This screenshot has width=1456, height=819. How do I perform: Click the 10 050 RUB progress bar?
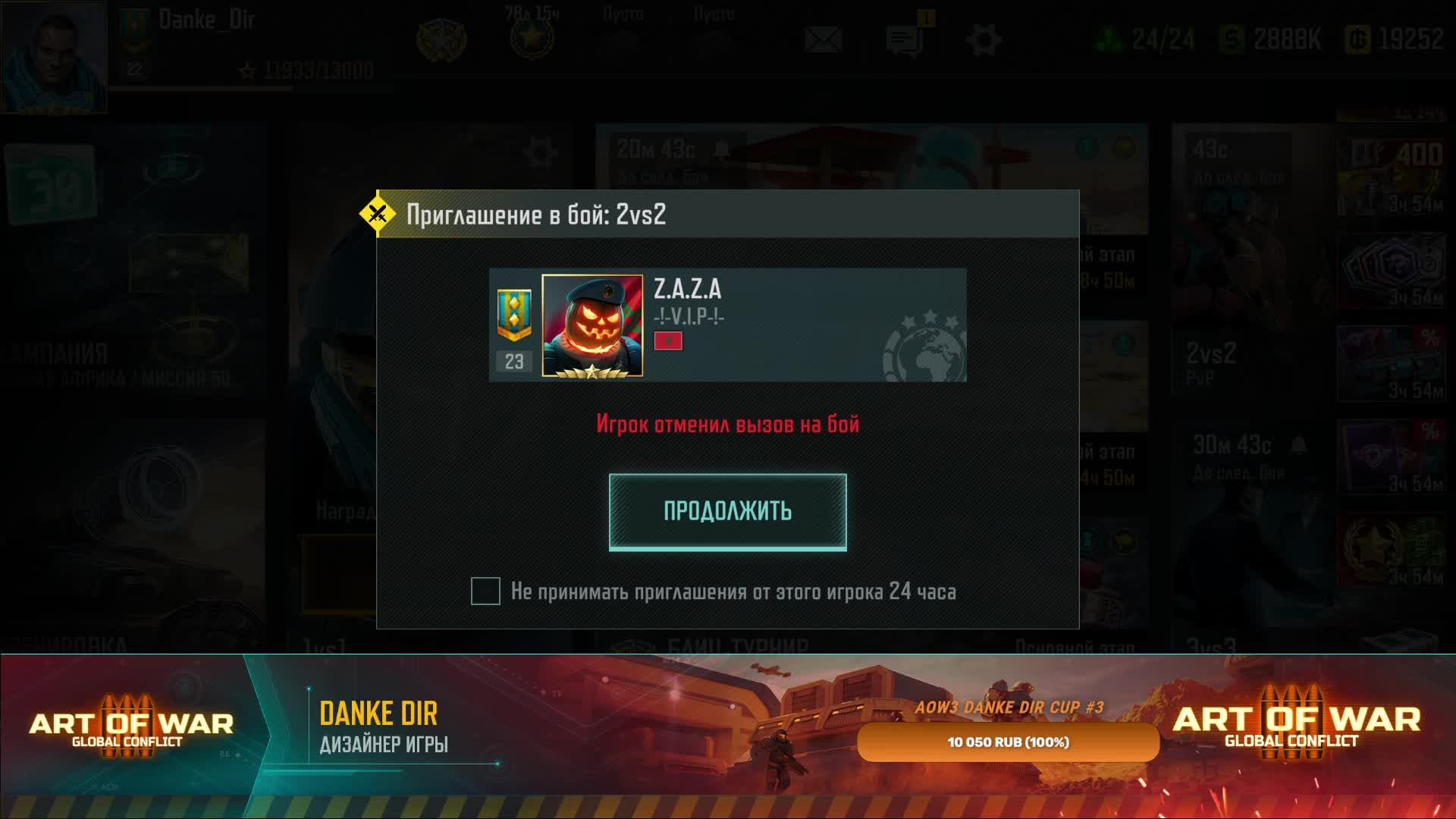click(1008, 742)
